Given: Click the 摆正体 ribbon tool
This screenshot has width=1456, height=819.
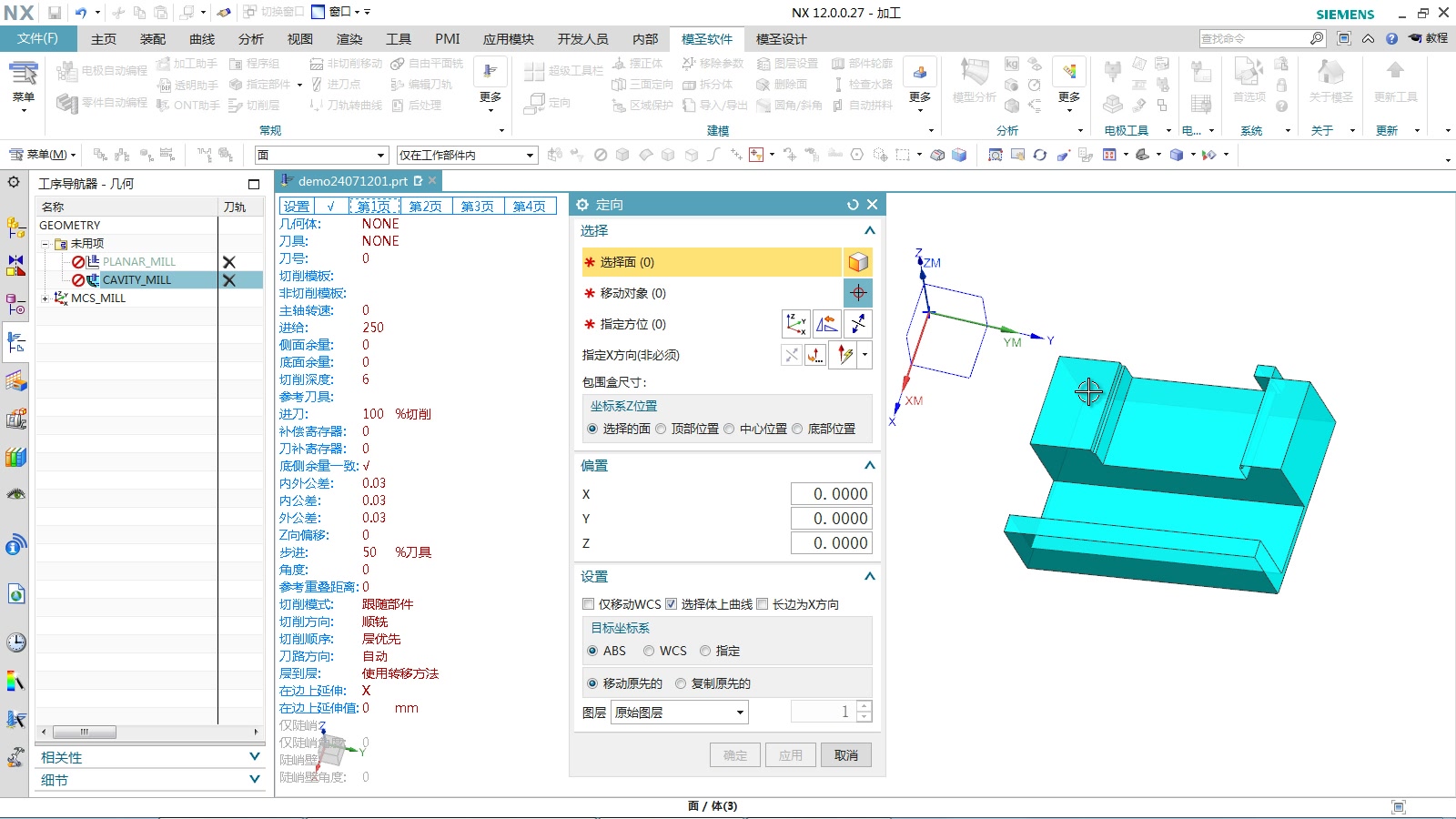Looking at the screenshot, I should coord(638,64).
